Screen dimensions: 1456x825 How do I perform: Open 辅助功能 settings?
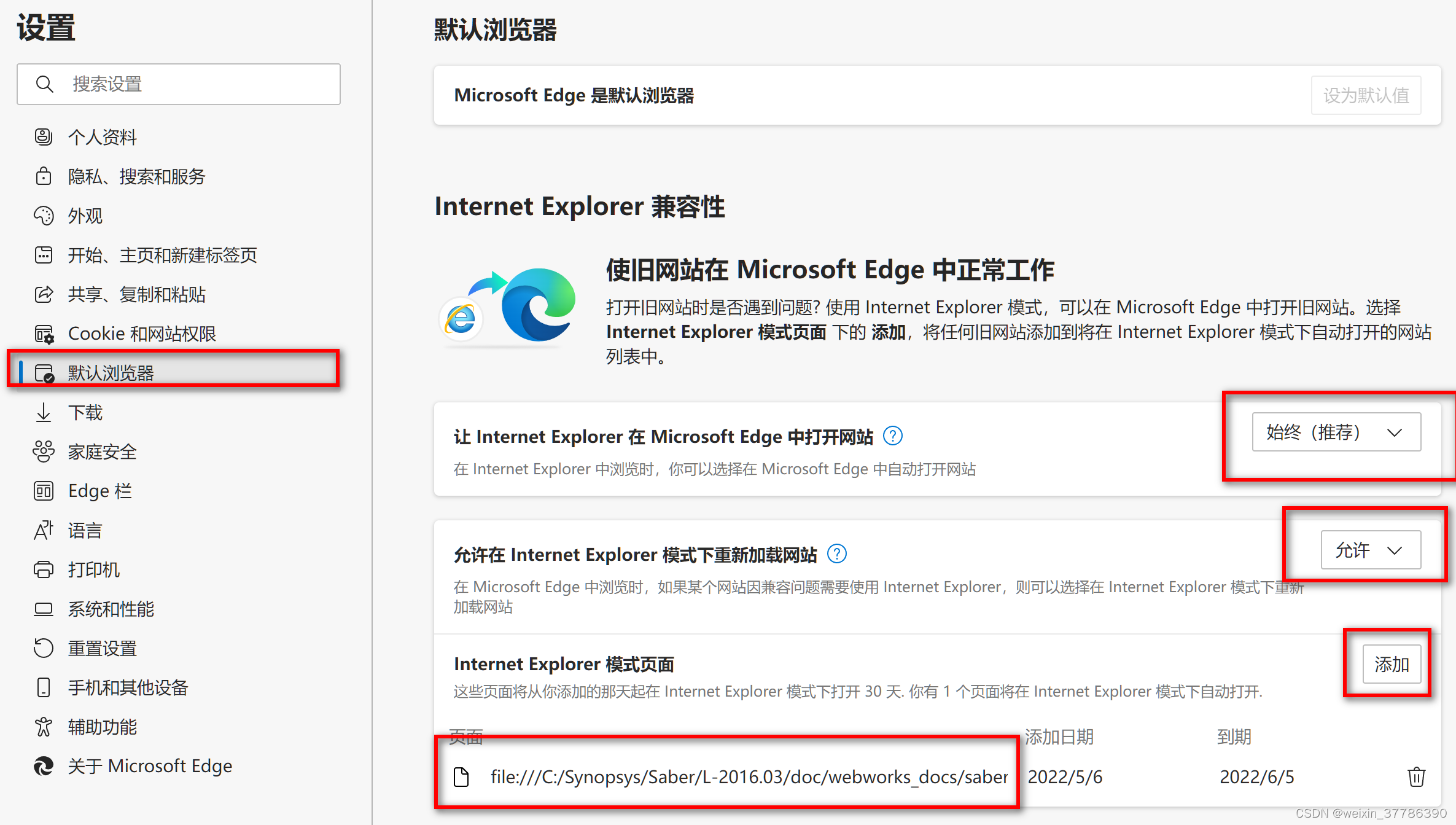point(102,727)
